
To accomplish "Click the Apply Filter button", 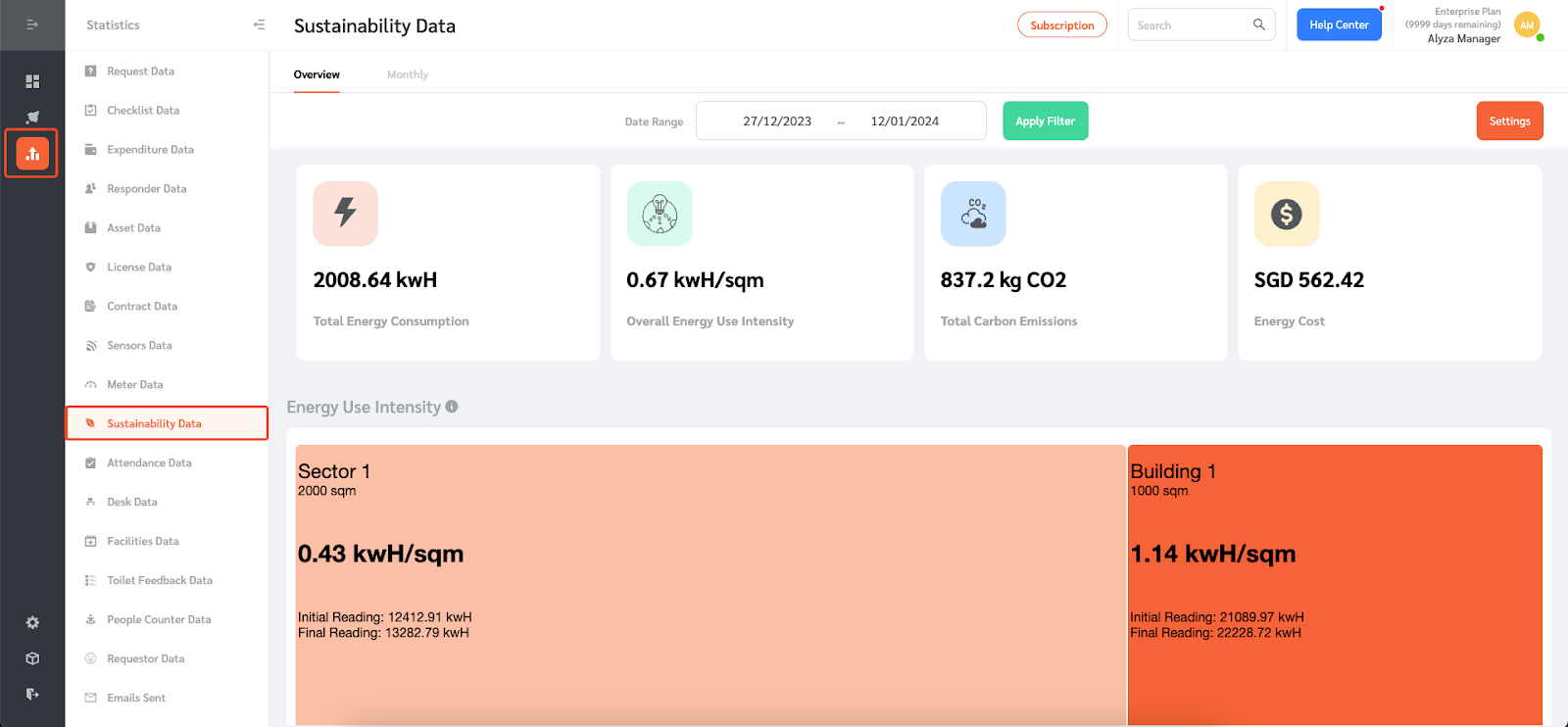I will coord(1046,121).
